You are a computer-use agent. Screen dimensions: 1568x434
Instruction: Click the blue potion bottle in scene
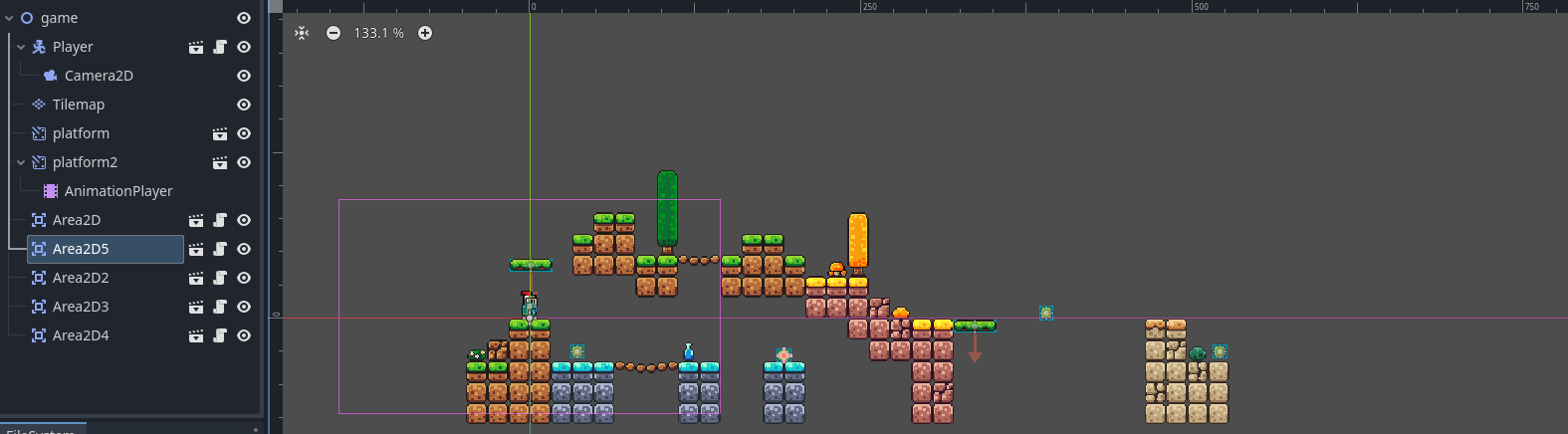pos(688,351)
